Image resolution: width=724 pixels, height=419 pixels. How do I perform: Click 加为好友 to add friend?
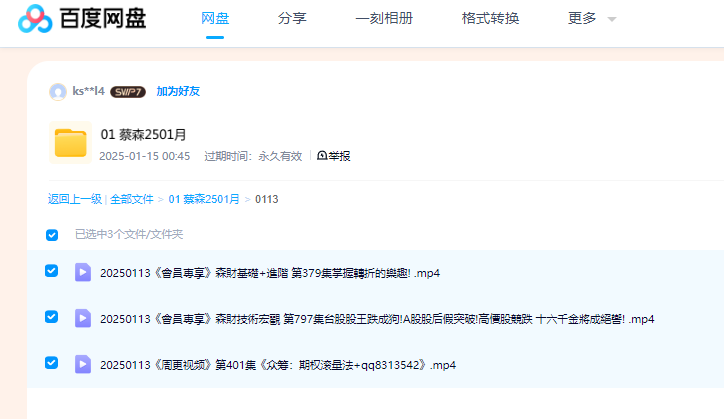pos(178,91)
